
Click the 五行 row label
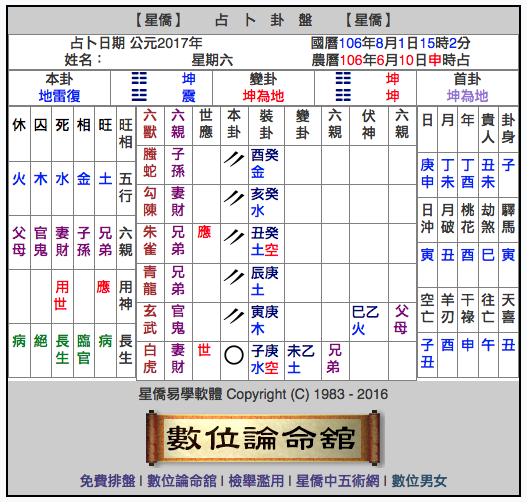(126, 187)
